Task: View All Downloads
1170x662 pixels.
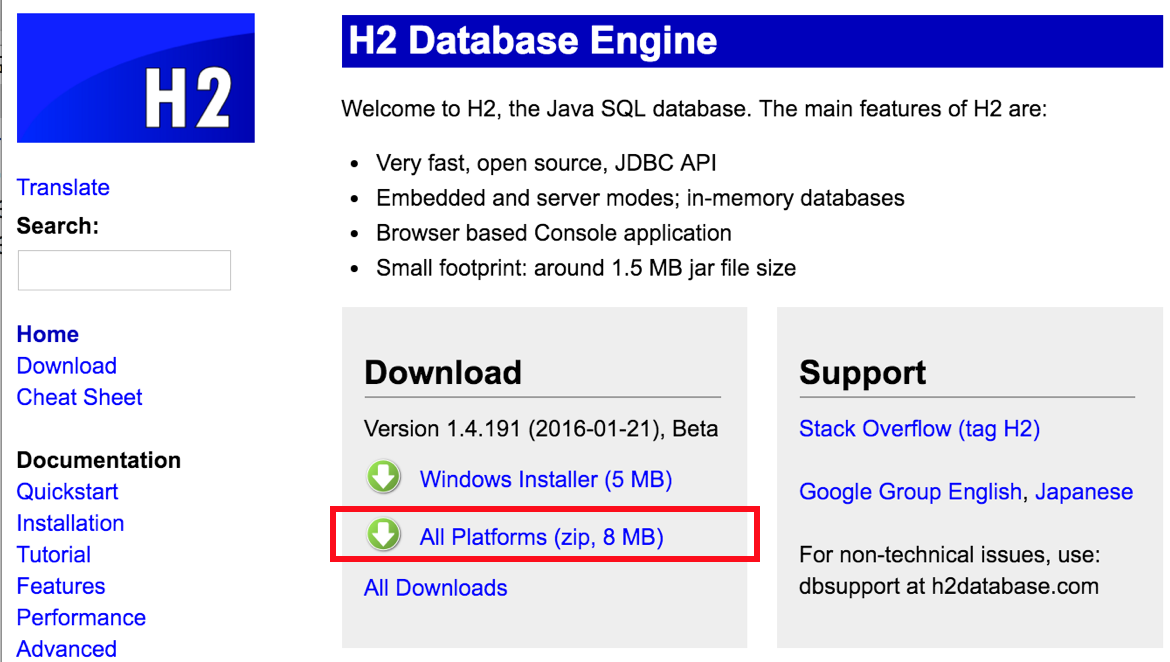Action: point(435,588)
